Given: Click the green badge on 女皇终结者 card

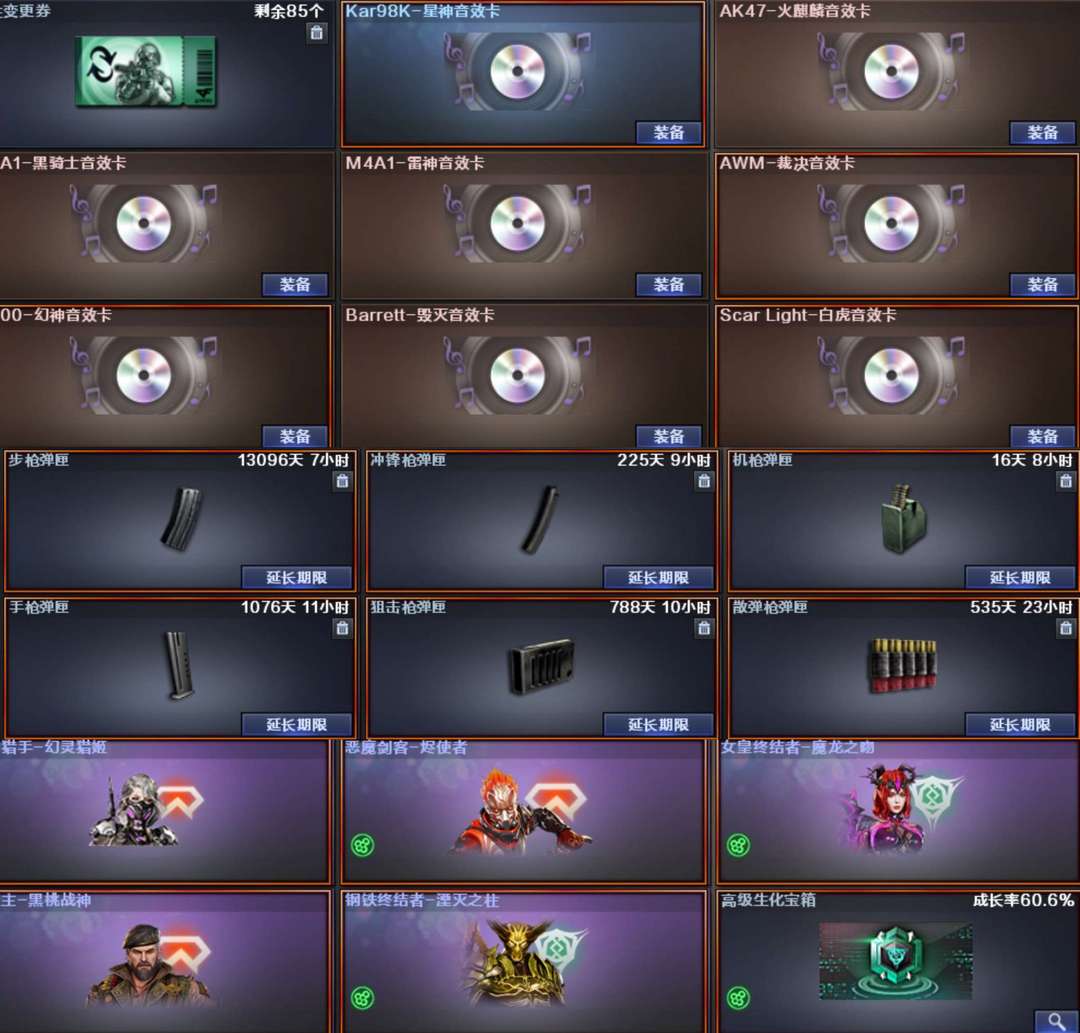Looking at the screenshot, I should (x=738, y=845).
